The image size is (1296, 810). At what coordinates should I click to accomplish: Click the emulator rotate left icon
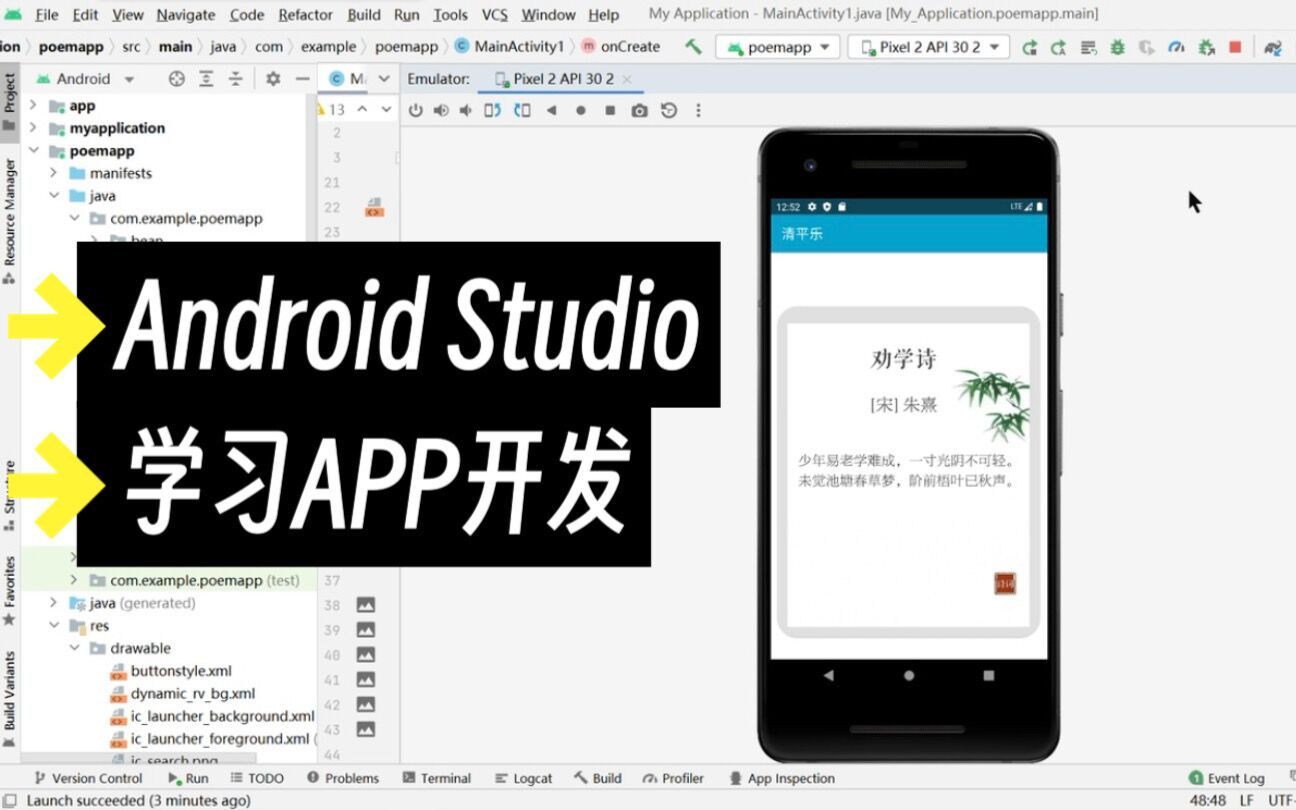pos(492,111)
